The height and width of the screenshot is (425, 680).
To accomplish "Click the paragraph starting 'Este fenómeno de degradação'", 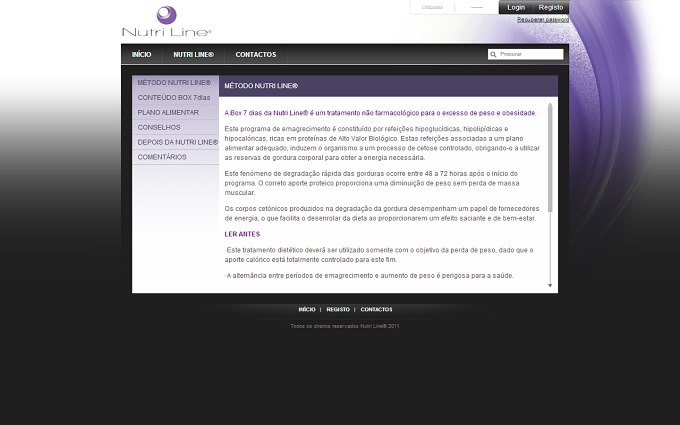I will pos(372,183).
